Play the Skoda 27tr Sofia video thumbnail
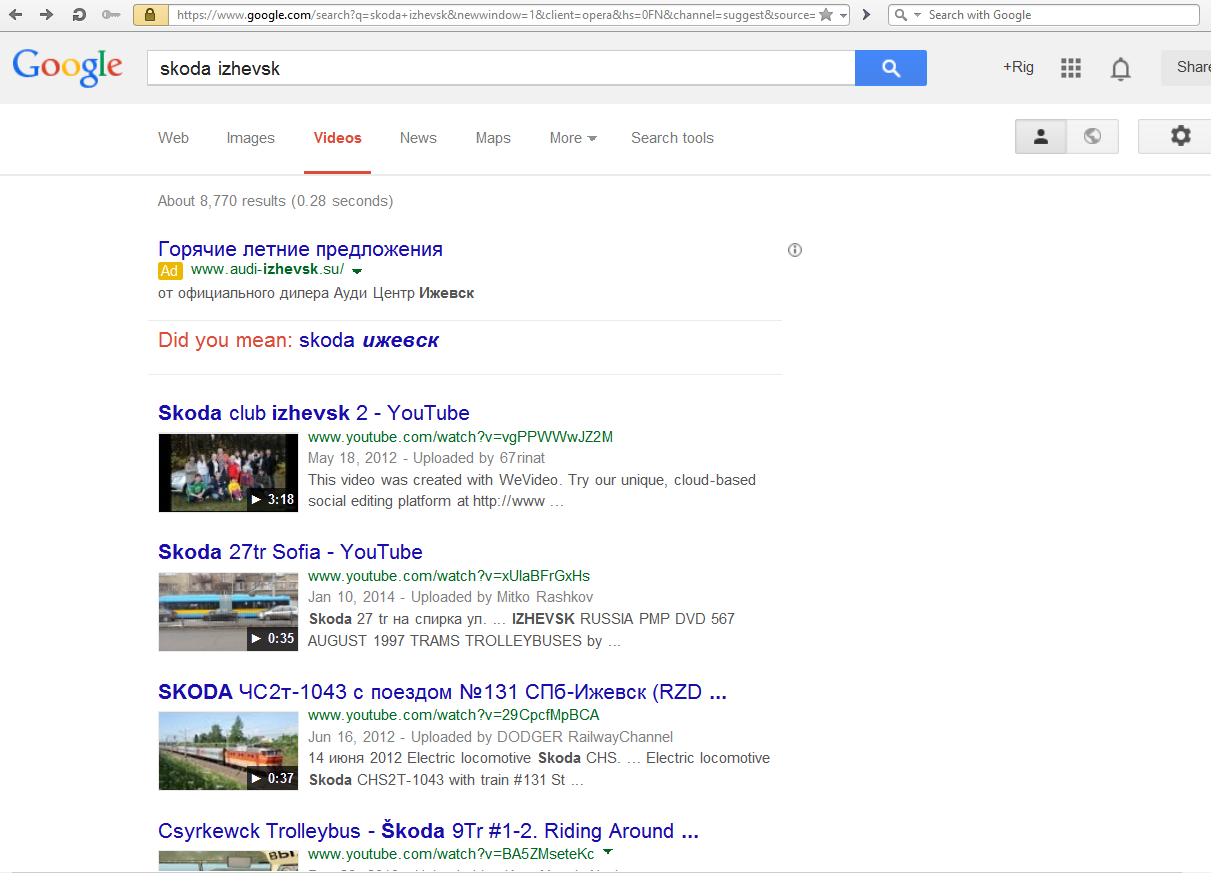The image size is (1211, 873). point(228,611)
